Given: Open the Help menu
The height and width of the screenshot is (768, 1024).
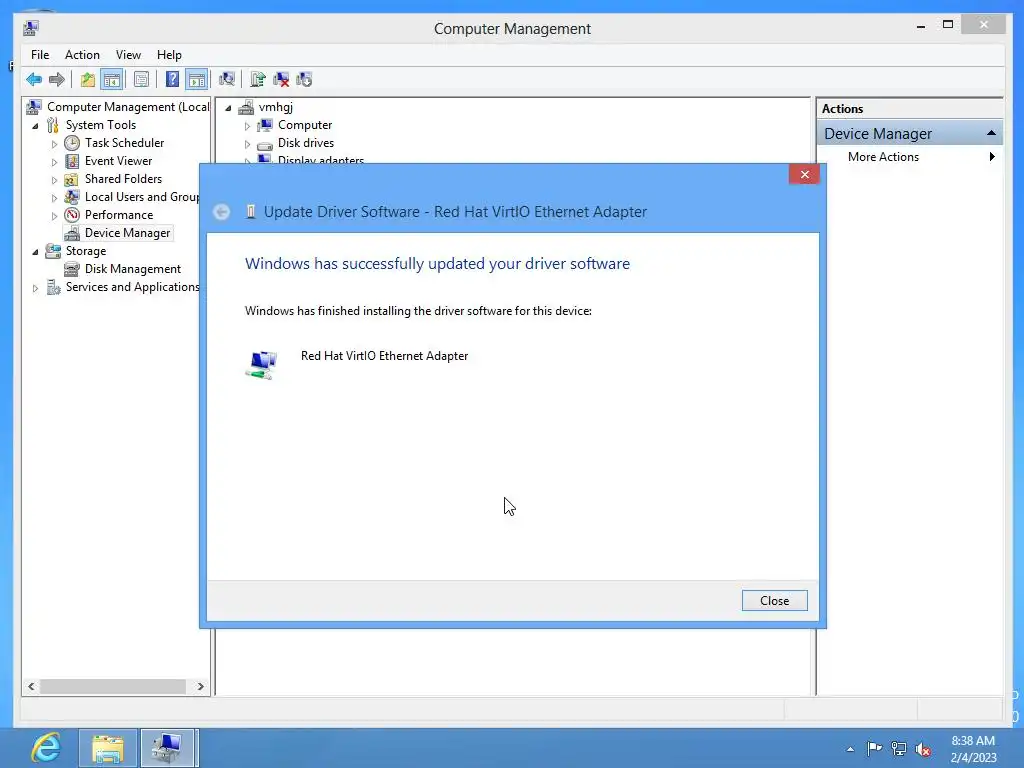Looking at the screenshot, I should tap(169, 55).
